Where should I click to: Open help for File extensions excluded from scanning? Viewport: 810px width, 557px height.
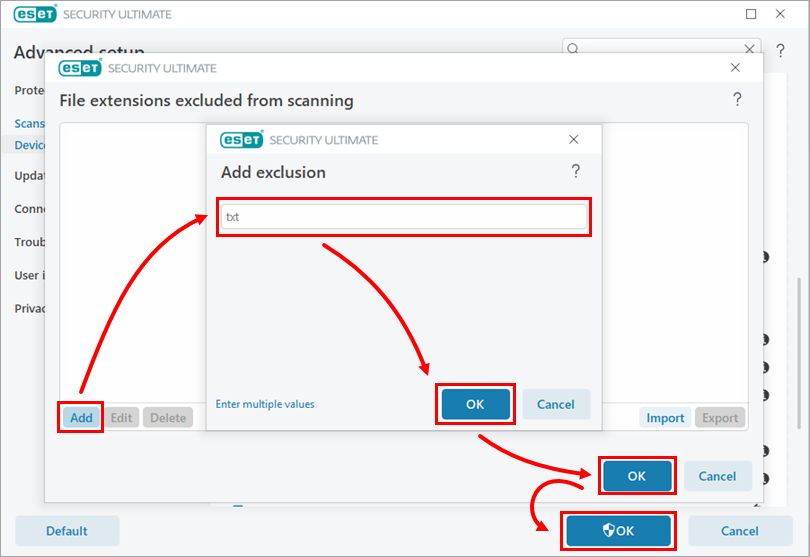pyautogui.click(x=737, y=100)
